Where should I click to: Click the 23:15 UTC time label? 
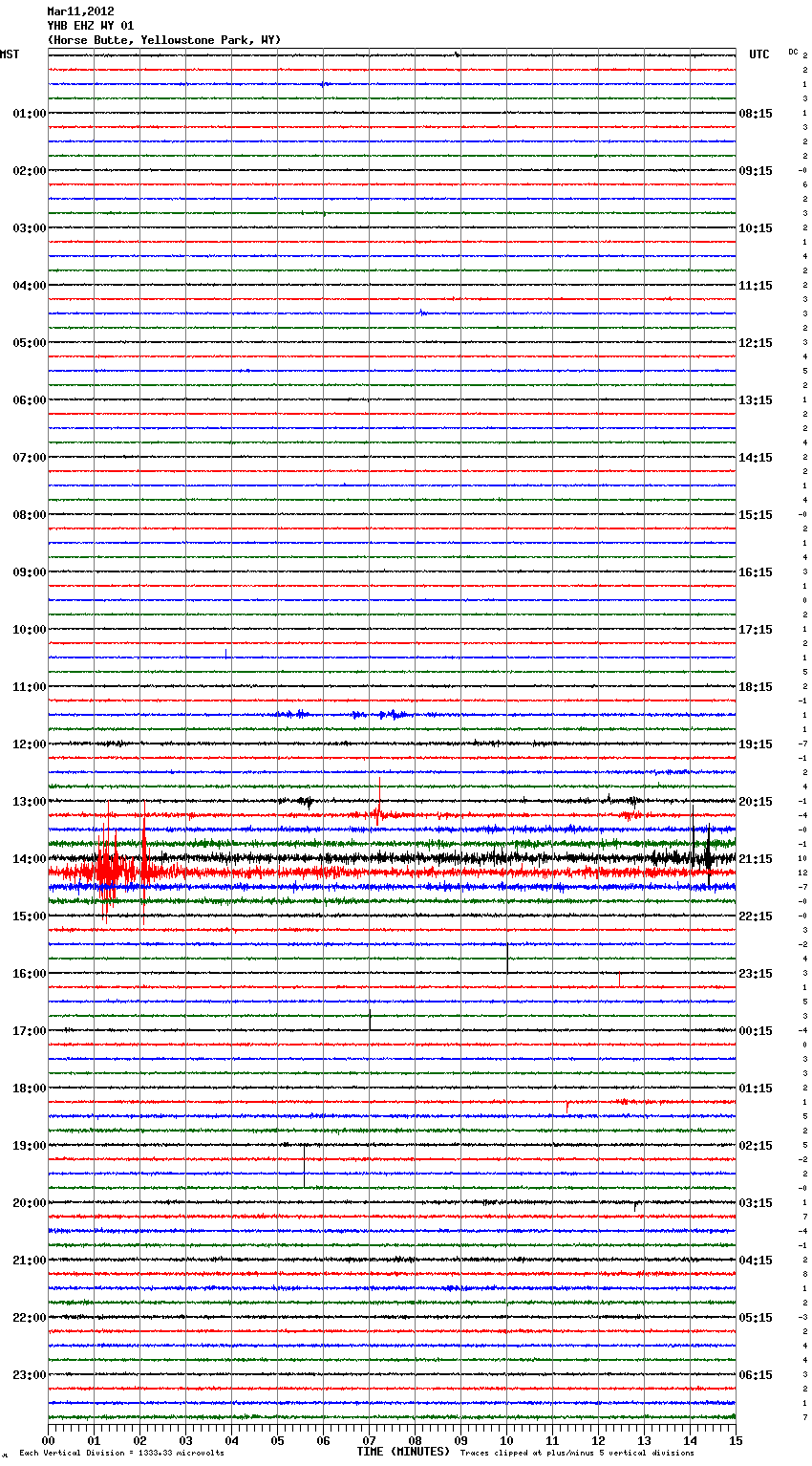756,974
